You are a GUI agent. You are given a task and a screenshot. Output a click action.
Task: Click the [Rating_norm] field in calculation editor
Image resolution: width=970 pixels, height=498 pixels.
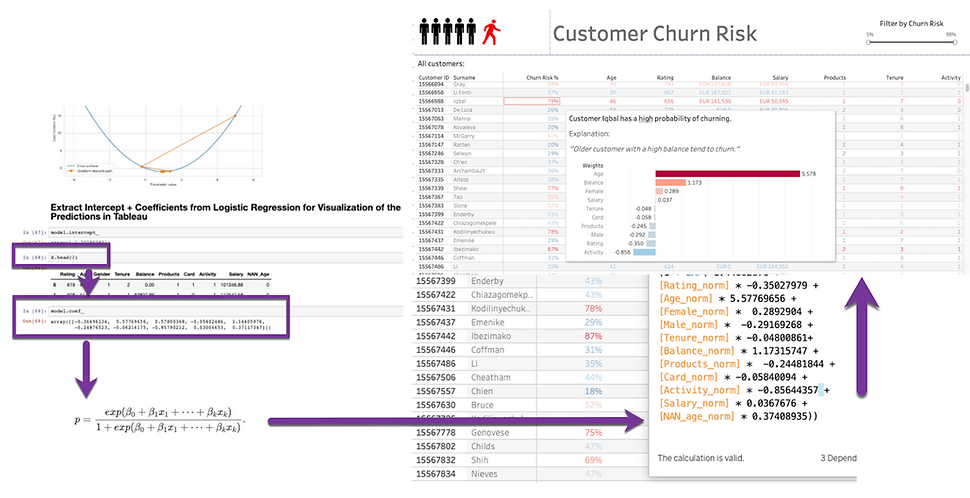[x=696, y=285]
